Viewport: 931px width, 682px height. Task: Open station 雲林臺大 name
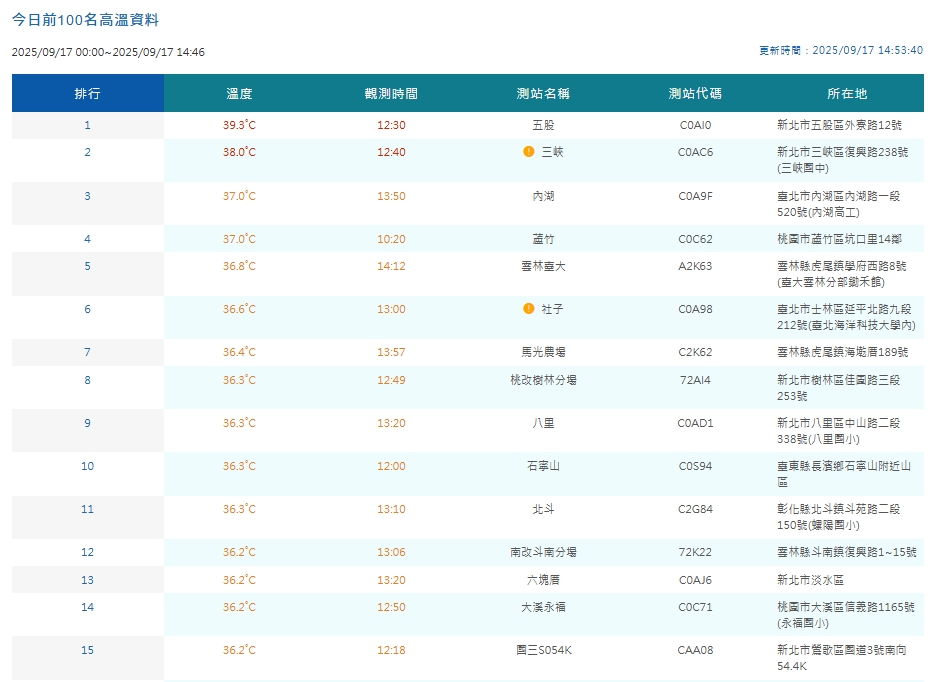tap(543, 266)
